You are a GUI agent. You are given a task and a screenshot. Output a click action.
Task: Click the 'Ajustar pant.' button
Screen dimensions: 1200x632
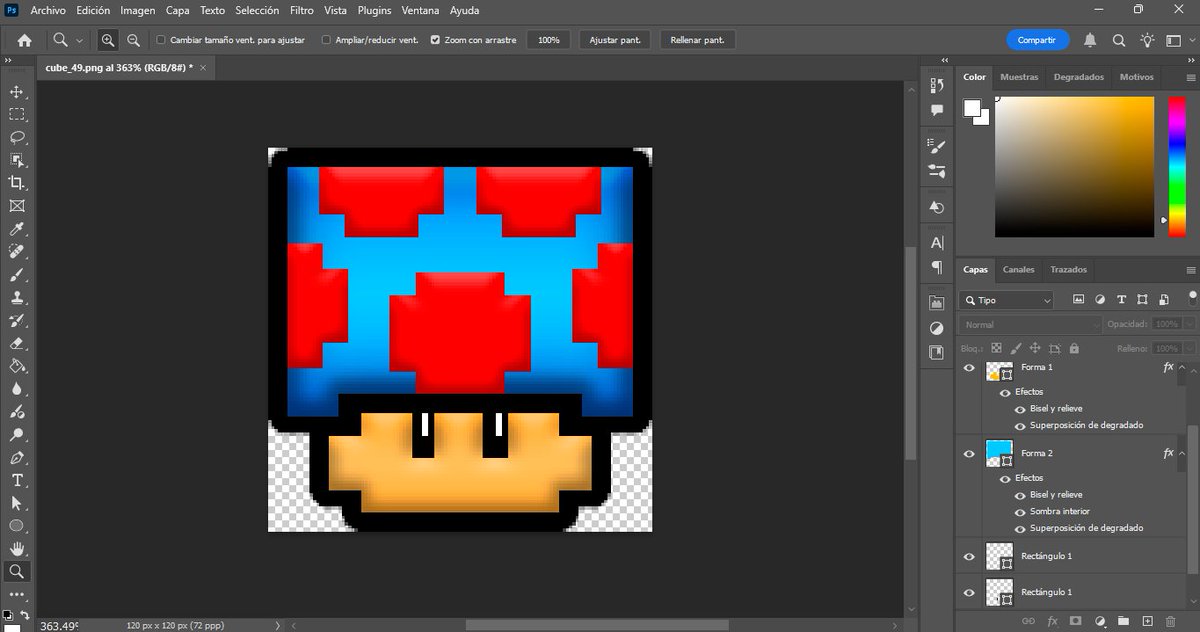coord(615,40)
